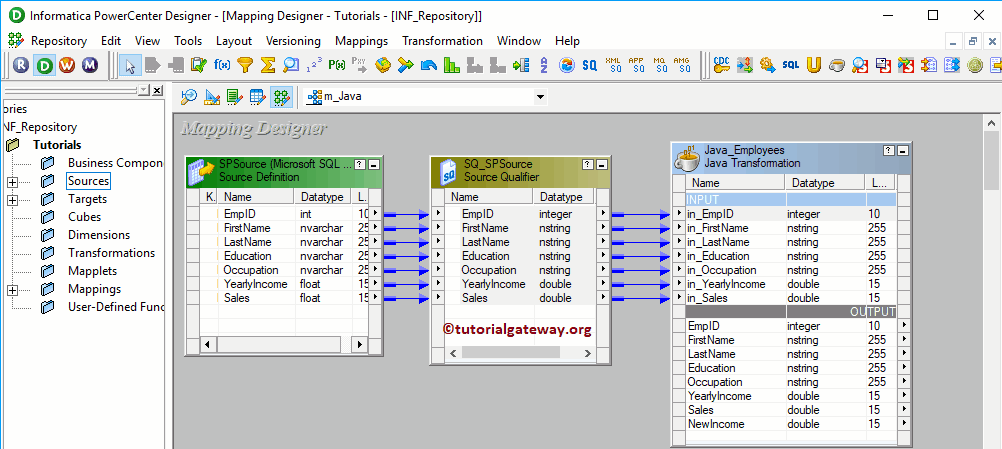The width and height of the screenshot is (1002, 449).
Task: Select the Sources tree item
Action: (89, 181)
